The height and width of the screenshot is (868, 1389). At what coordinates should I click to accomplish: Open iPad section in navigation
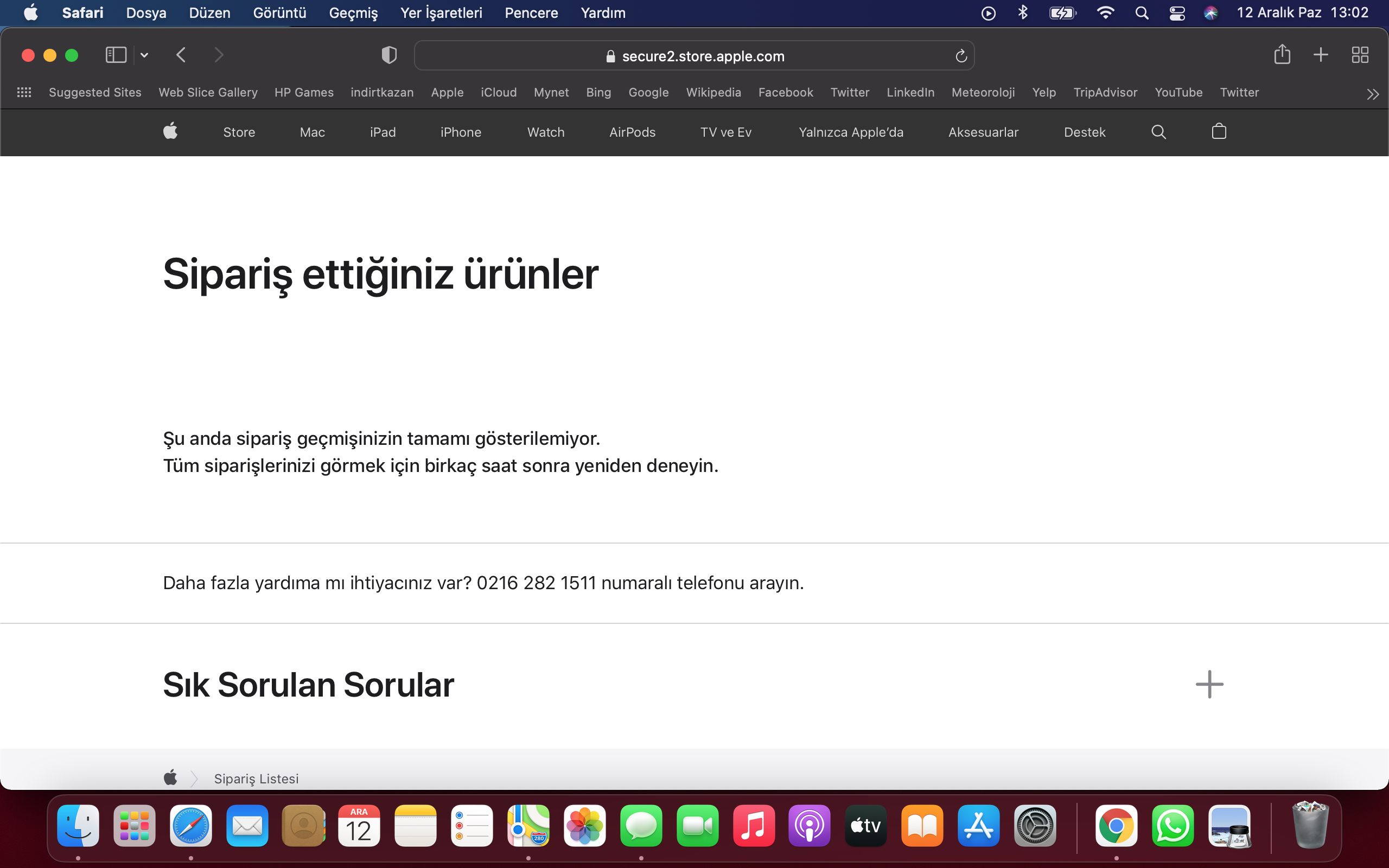click(383, 132)
